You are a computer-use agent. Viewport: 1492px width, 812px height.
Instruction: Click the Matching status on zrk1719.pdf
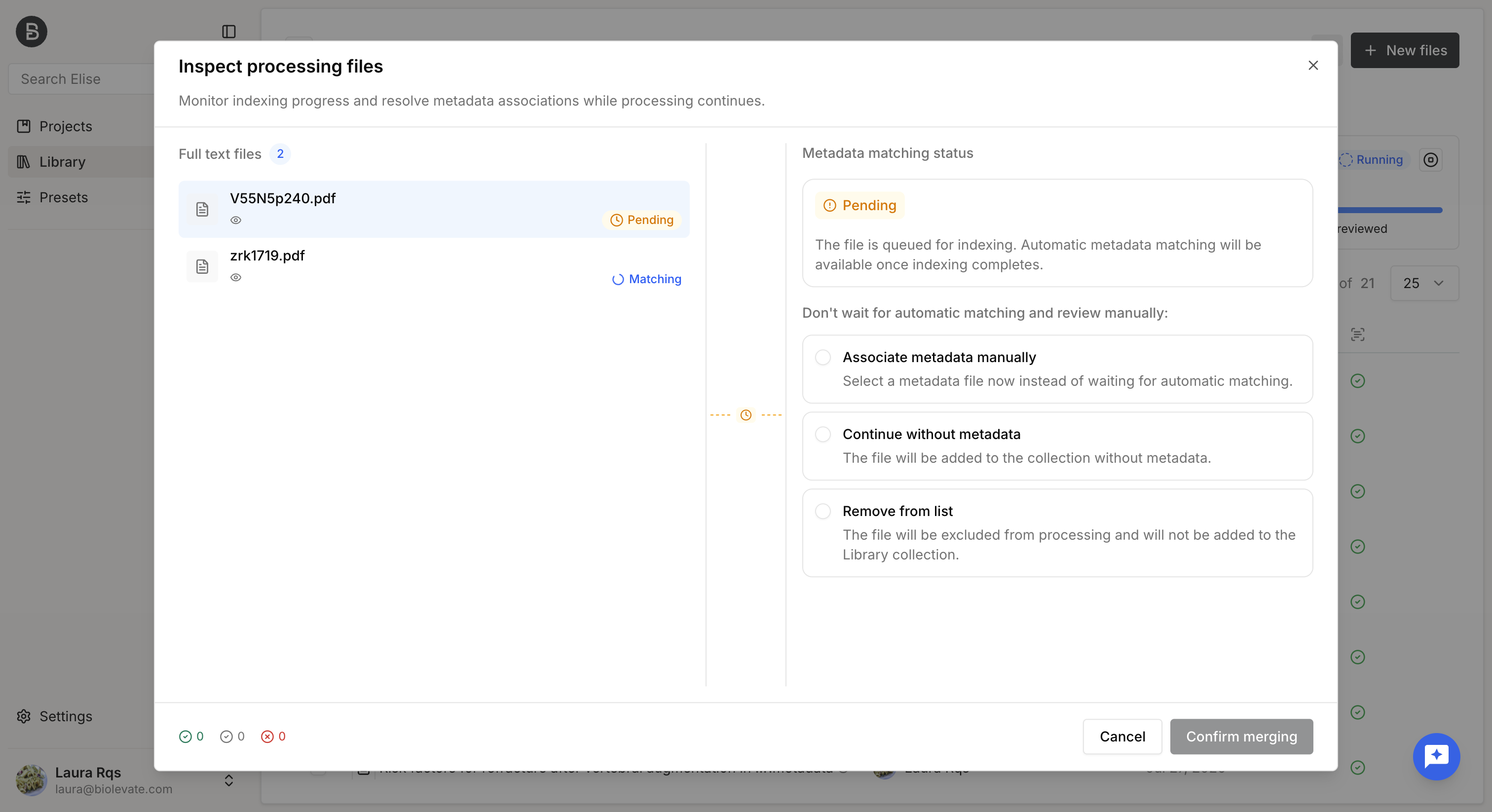[x=646, y=279]
